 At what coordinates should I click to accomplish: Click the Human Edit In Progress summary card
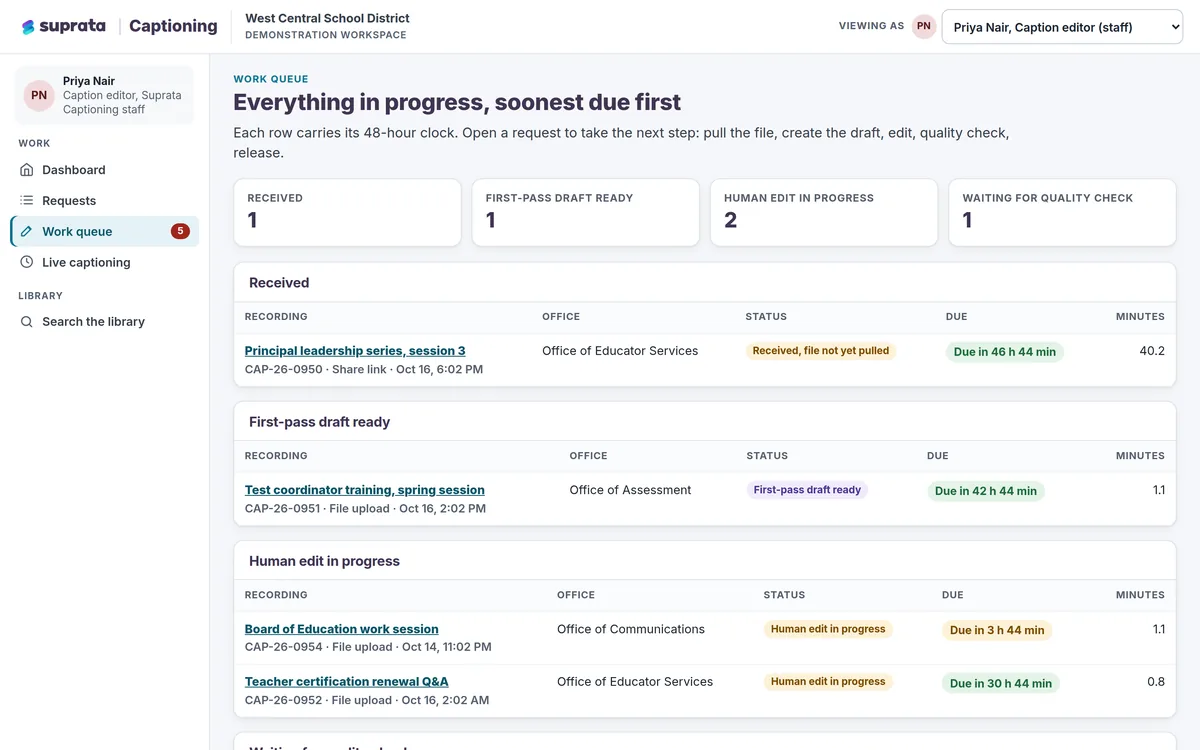(x=824, y=212)
